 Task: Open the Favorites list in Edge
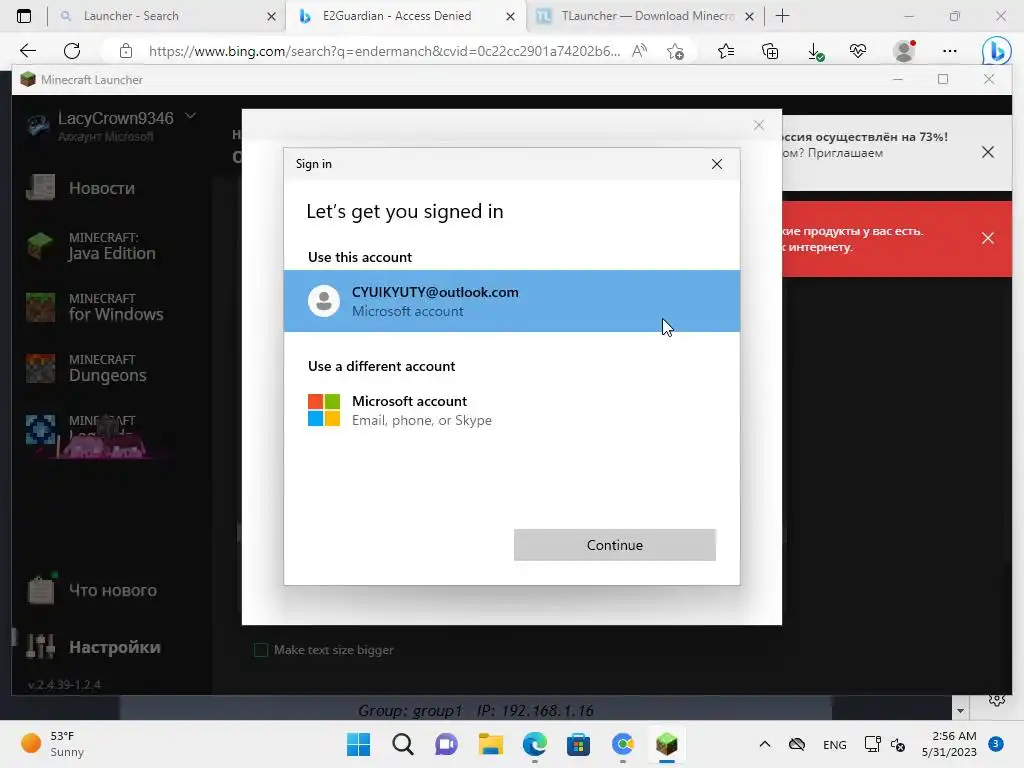(726, 50)
